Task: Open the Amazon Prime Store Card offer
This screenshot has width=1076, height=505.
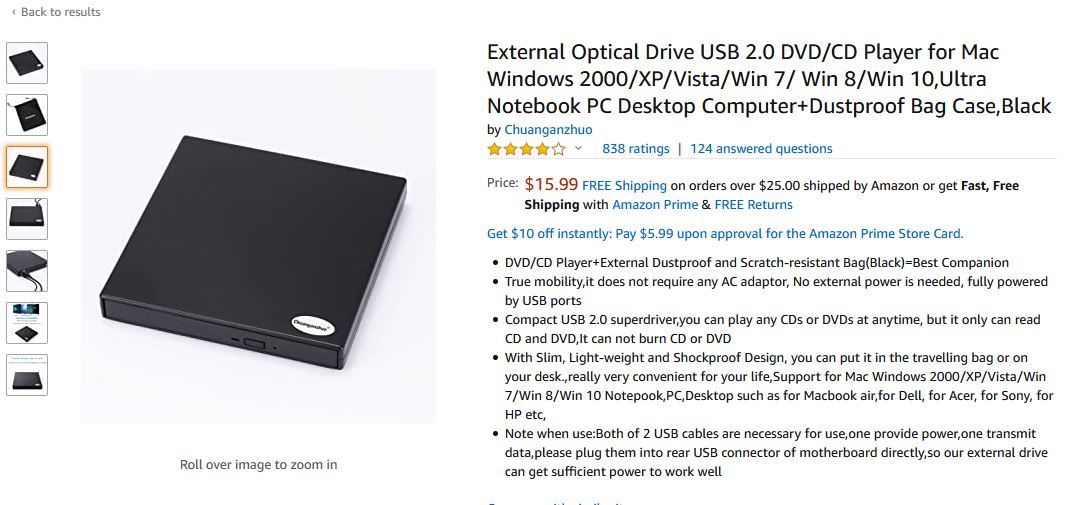Action: tap(725, 233)
